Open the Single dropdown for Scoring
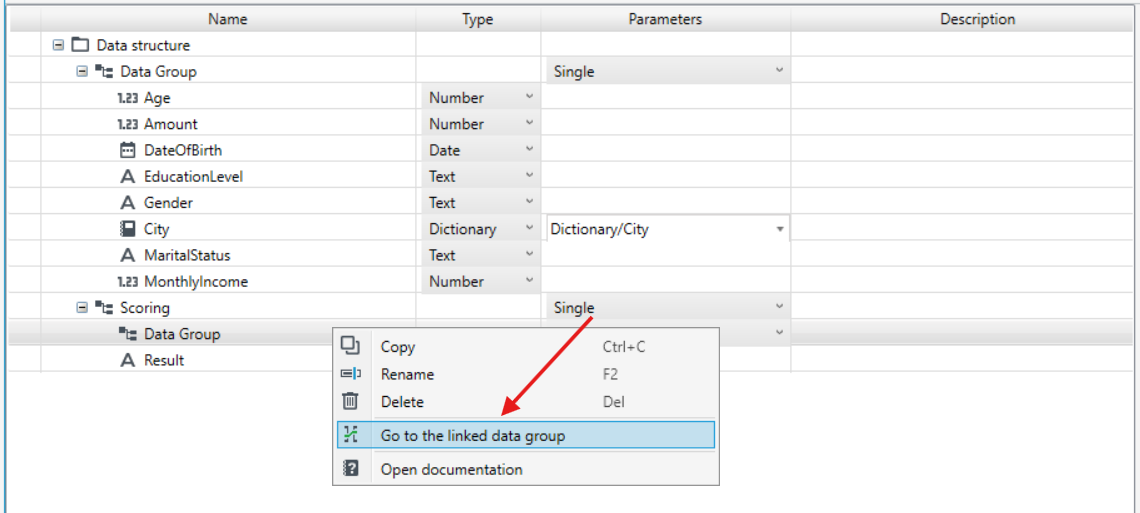 pyautogui.click(x=667, y=307)
